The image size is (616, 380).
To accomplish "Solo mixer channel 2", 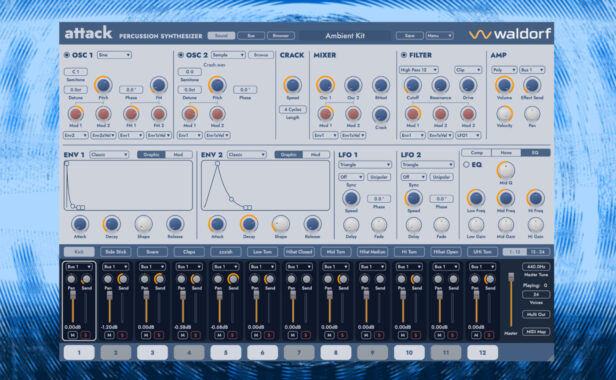I will pos(122,335).
